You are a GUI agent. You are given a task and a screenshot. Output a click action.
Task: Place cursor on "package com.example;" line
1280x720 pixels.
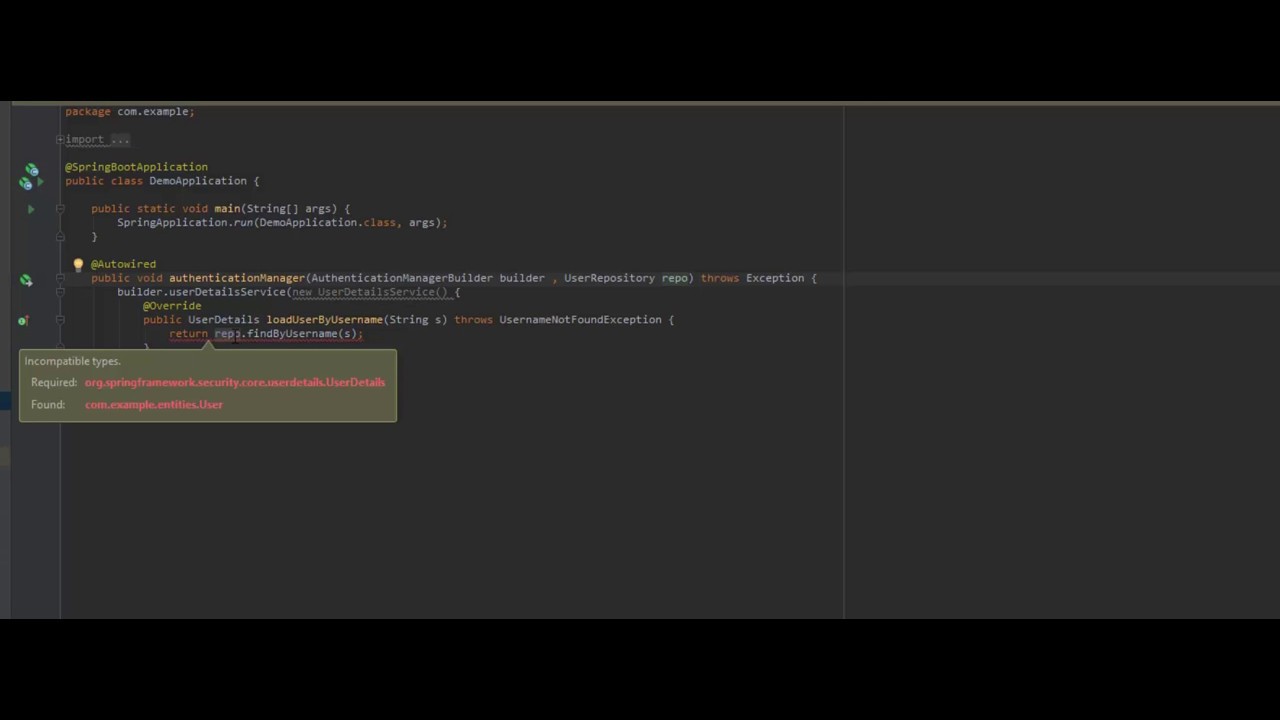(x=130, y=111)
